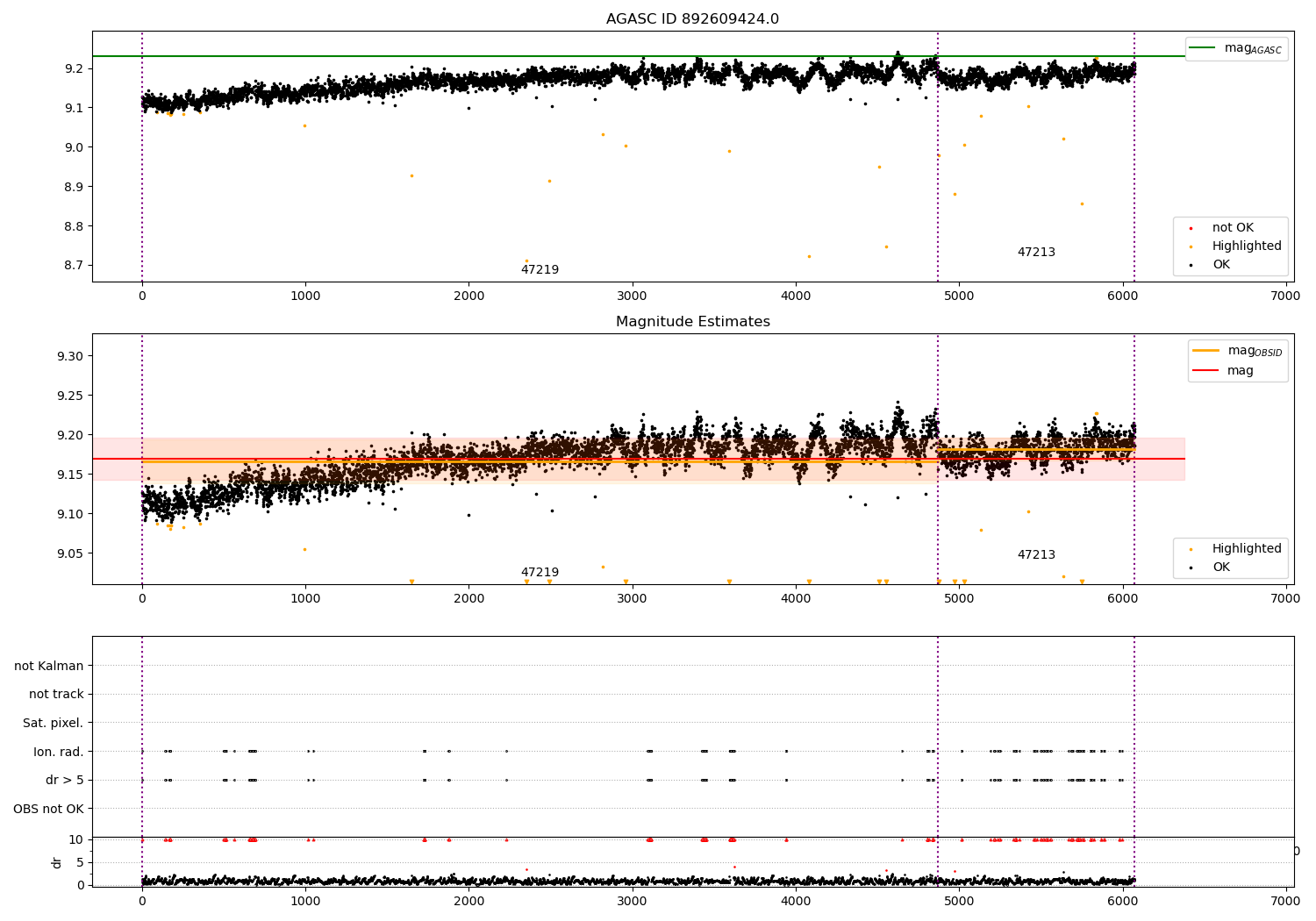Viewport: 1316px width, 921px height.
Task: Click the 9.2 y-axis tick of top plot
Action: (x=73, y=68)
